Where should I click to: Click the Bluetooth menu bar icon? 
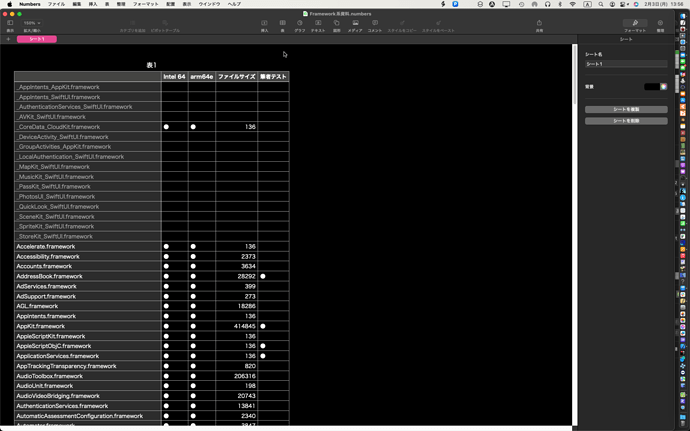coord(560,4)
